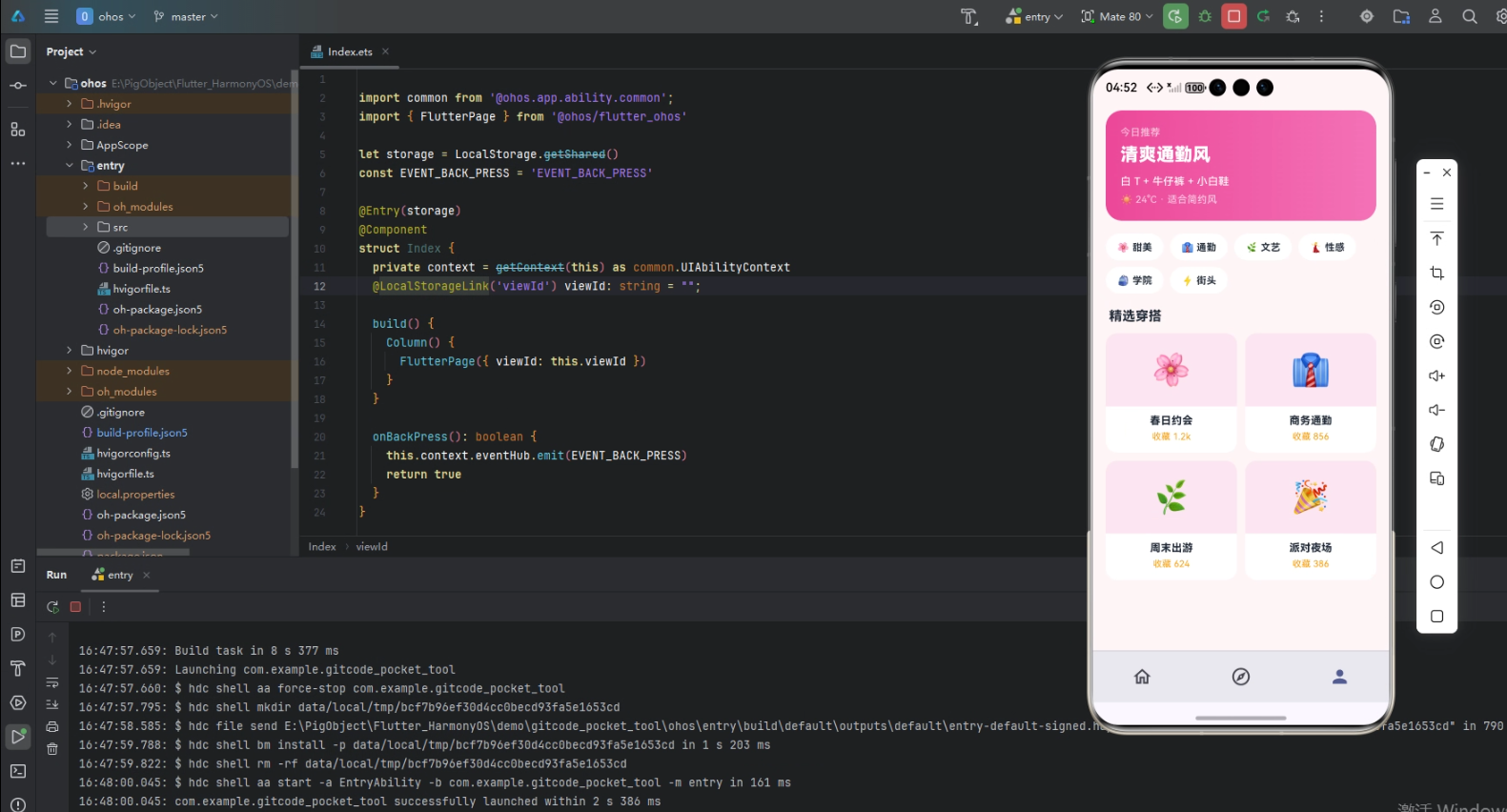Click the rerun hot reload icon
The width and height of the screenshot is (1507, 812).
(x=1264, y=16)
